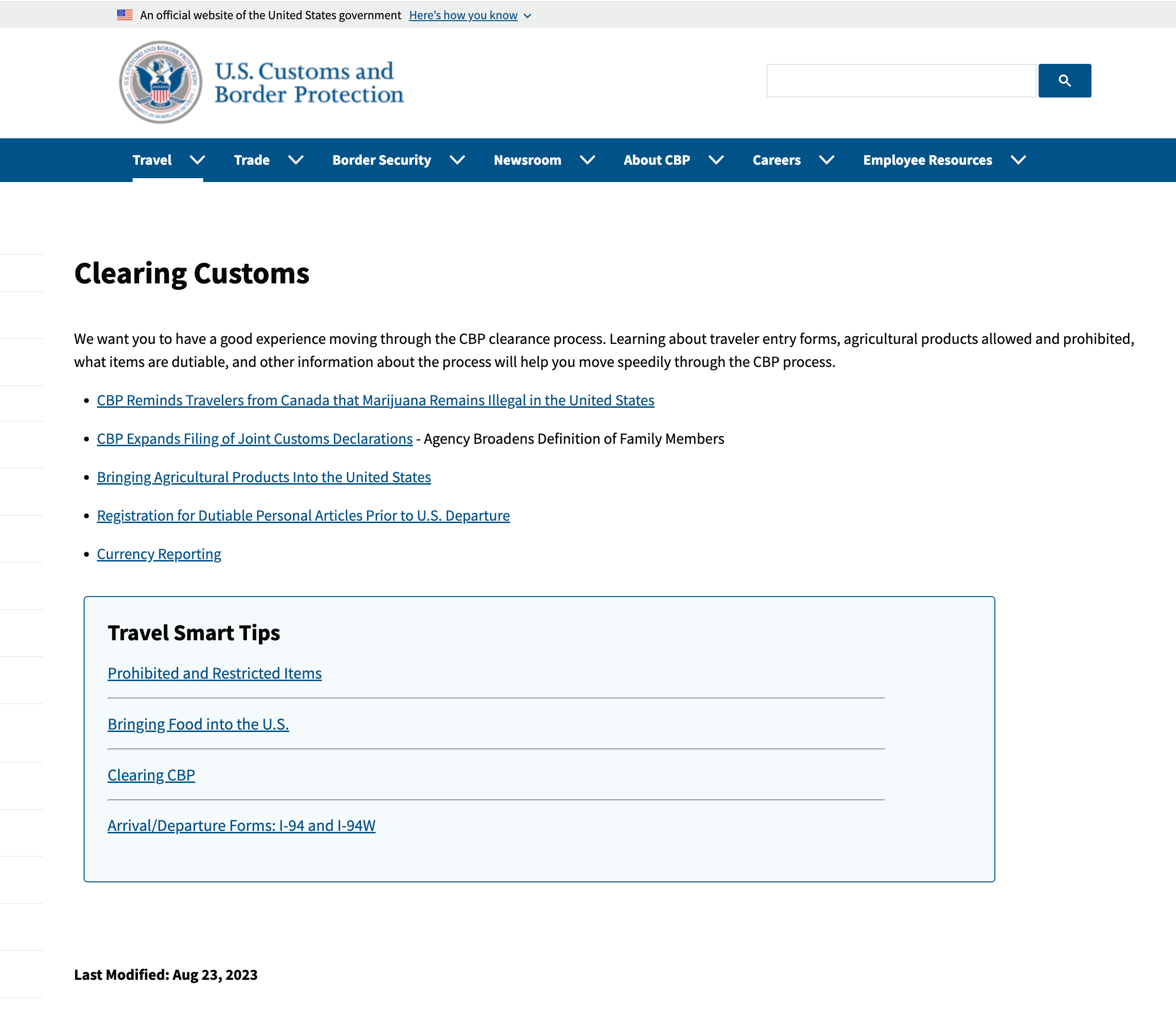Open the Newsroom menu item
This screenshot has height=1025, width=1176.
point(527,160)
